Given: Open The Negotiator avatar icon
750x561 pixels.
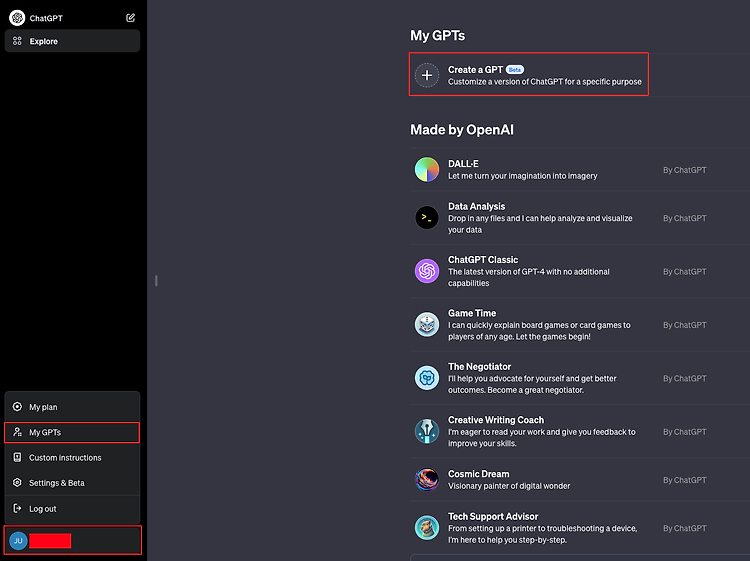Looking at the screenshot, I should [427, 378].
